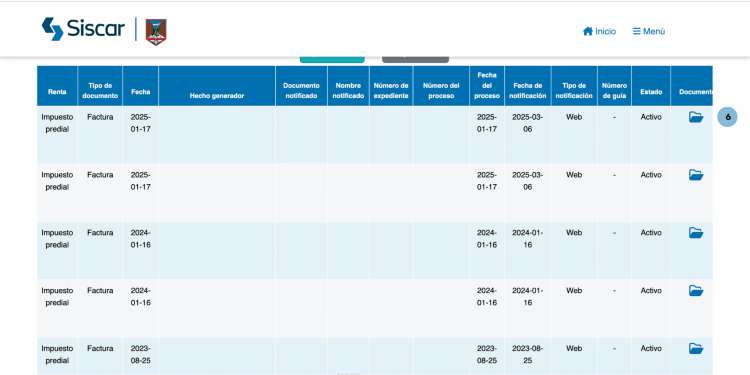The image size is (750, 375).
Task: Click the Número de expediente column header
Action: pos(391,91)
